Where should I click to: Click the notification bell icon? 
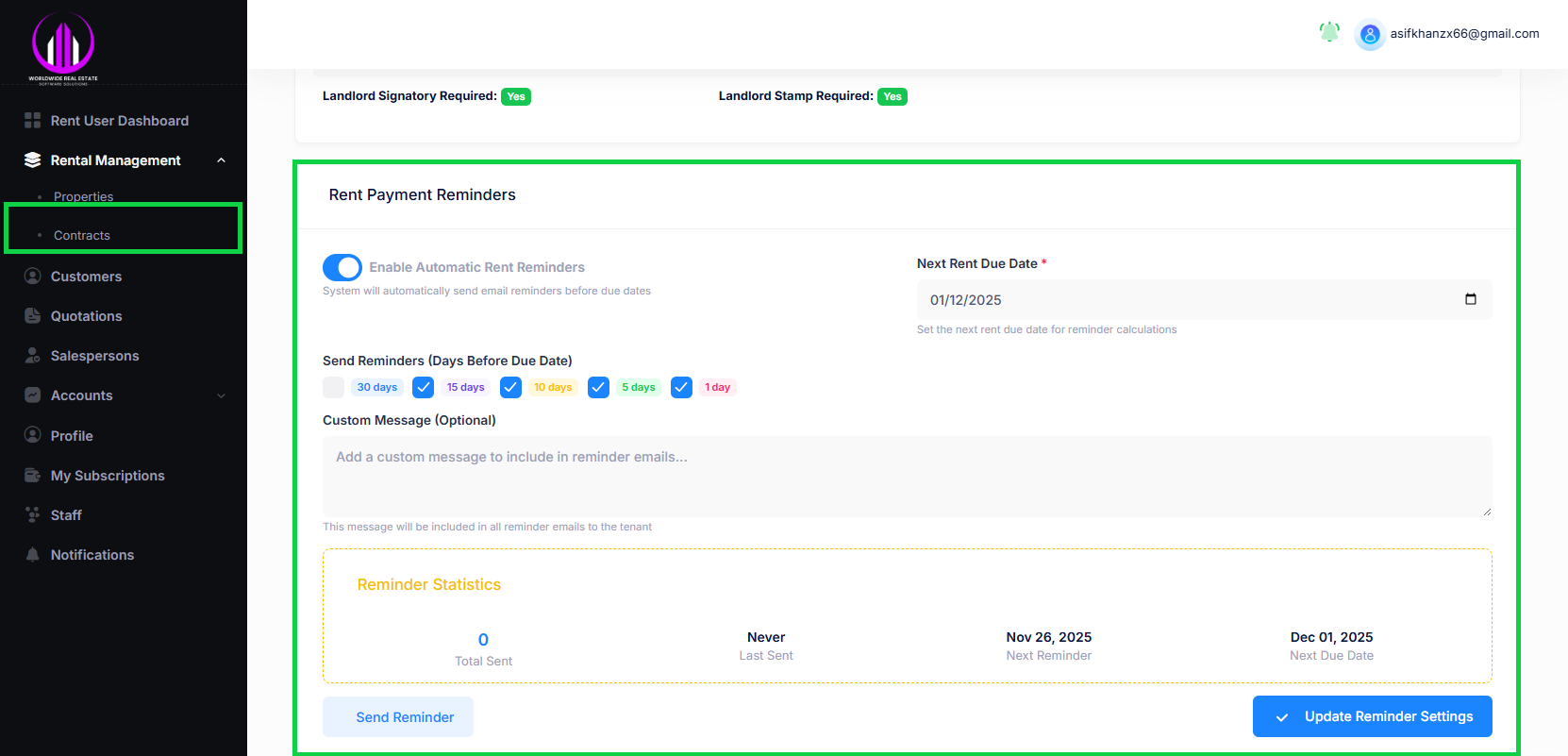(1328, 32)
